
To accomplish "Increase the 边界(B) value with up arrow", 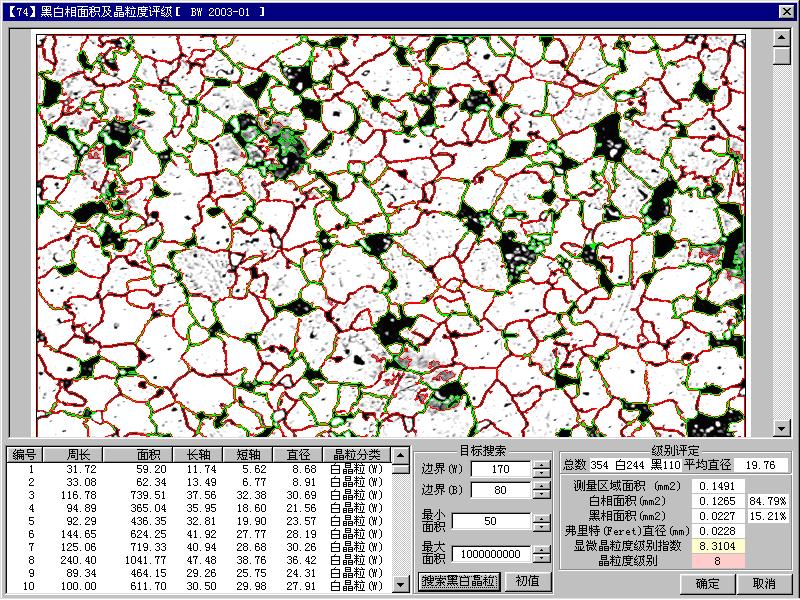I will pyautogui.click(x=541, y=485).
